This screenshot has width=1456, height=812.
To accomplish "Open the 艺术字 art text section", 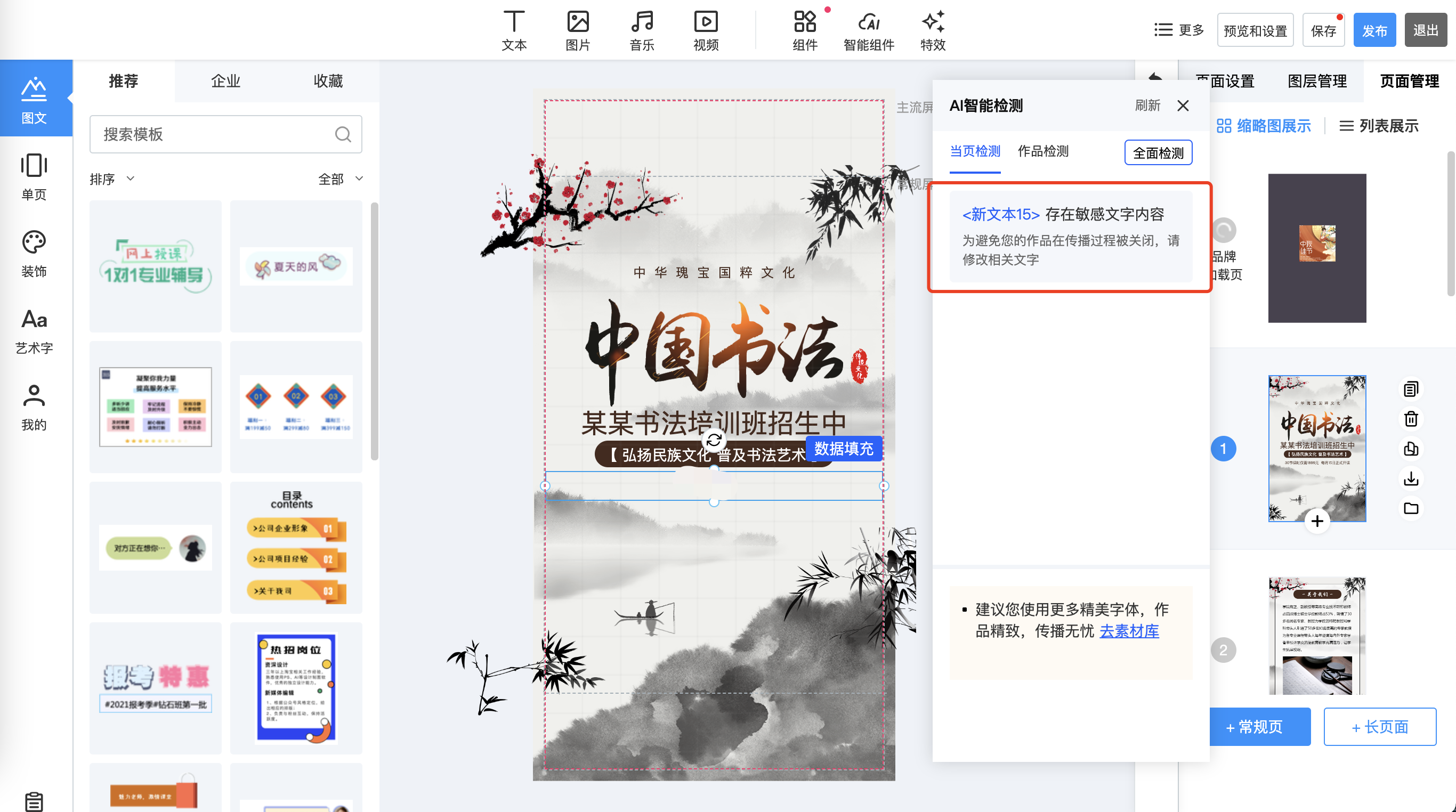I will [34, 331].
